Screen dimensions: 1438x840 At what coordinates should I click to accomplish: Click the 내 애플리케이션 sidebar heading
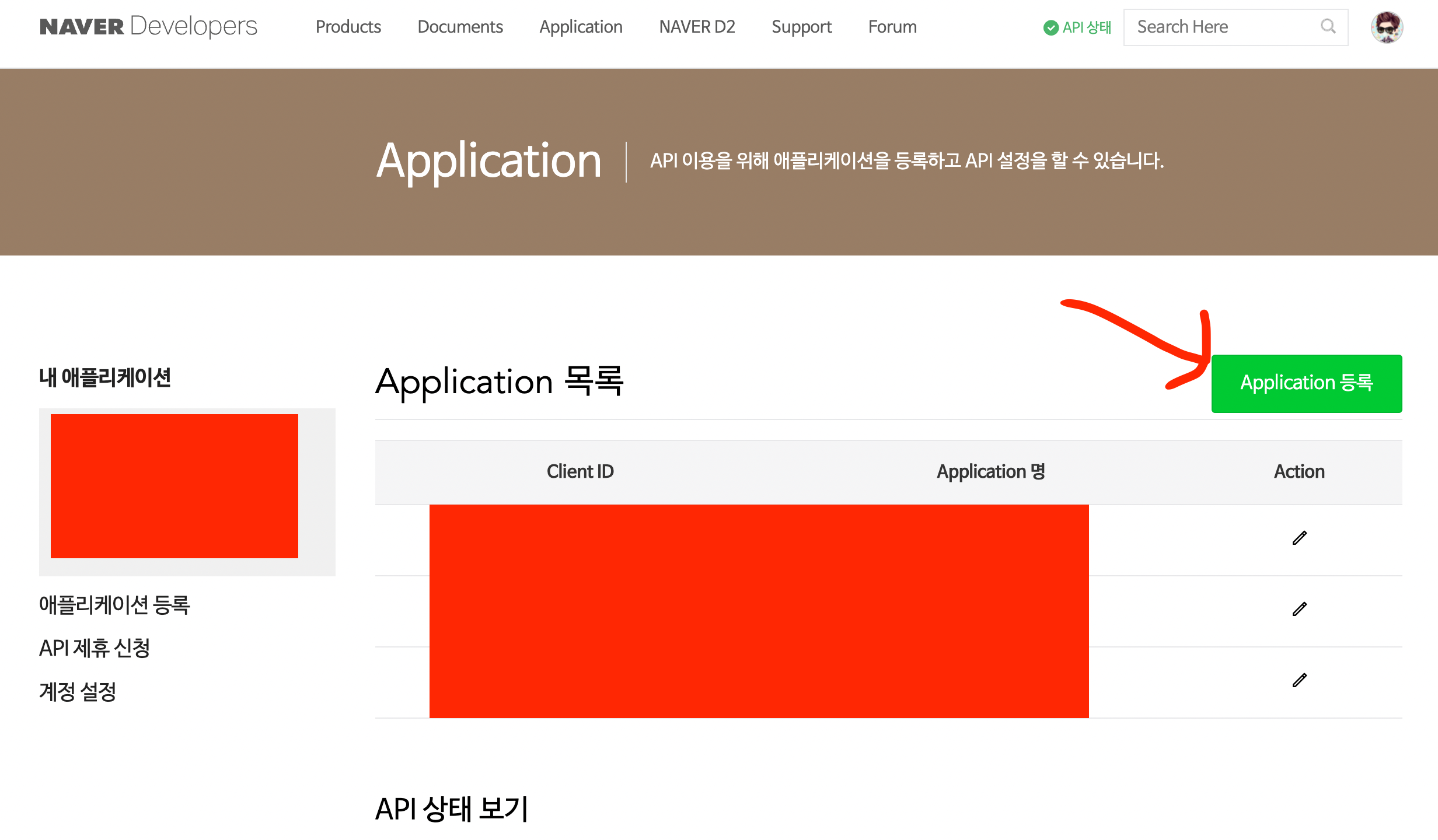[105, 377]
